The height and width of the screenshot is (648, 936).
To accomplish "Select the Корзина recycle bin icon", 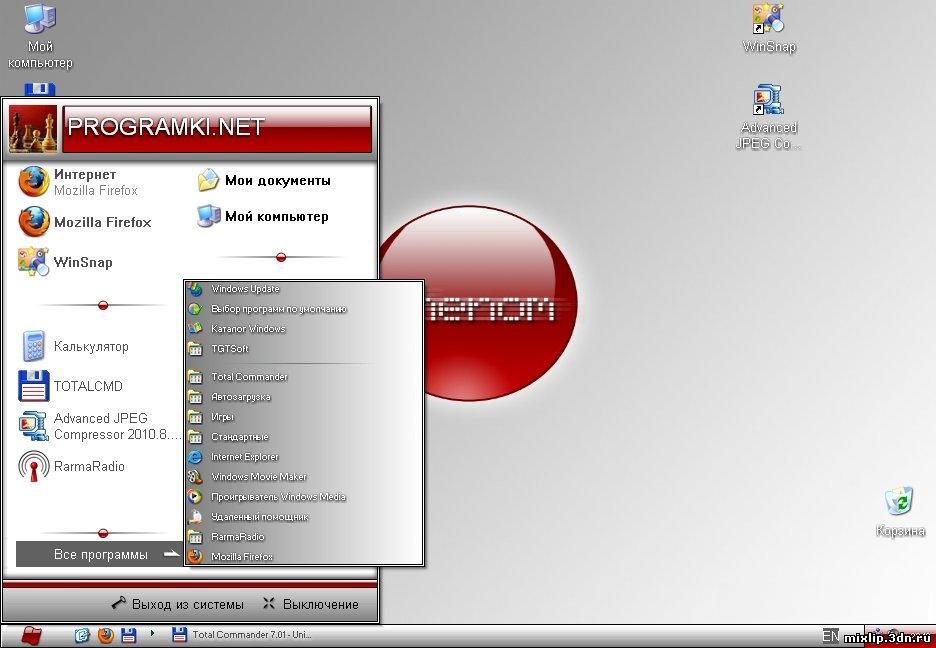I will tap(900, 511).
